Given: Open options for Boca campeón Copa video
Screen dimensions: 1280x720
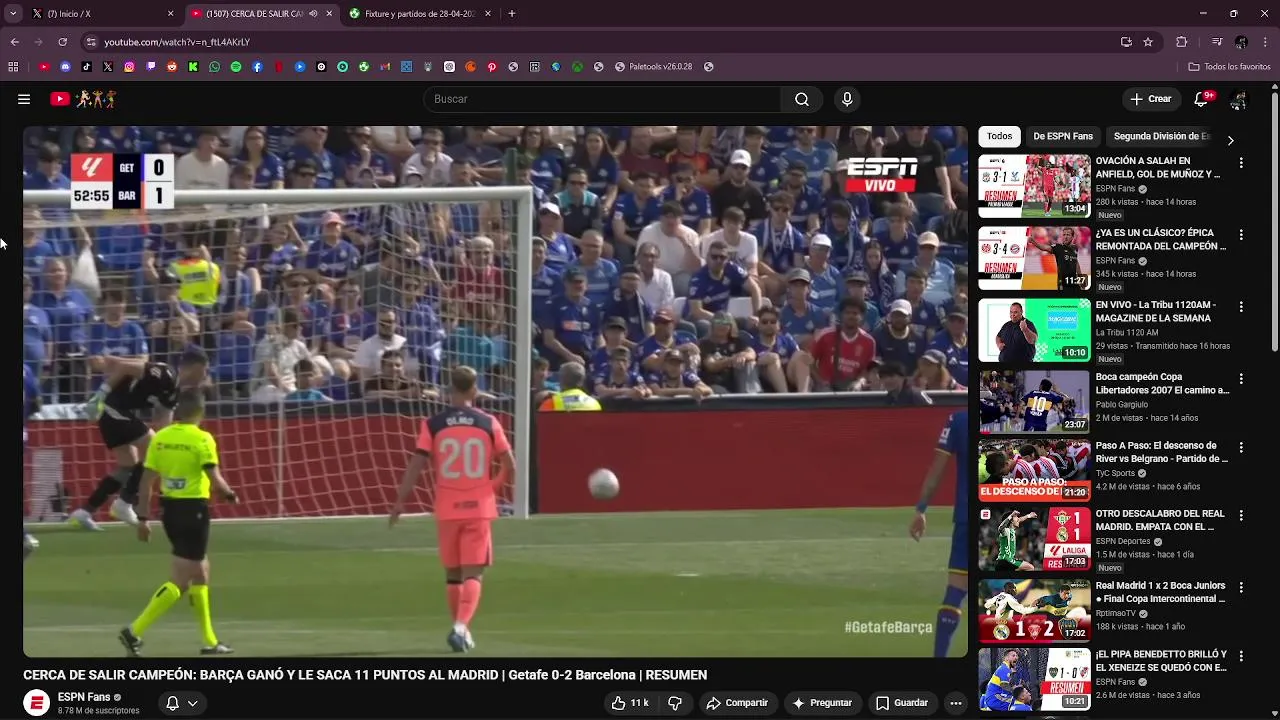Looking at the screenshot, I should [x=1241, y=379].
